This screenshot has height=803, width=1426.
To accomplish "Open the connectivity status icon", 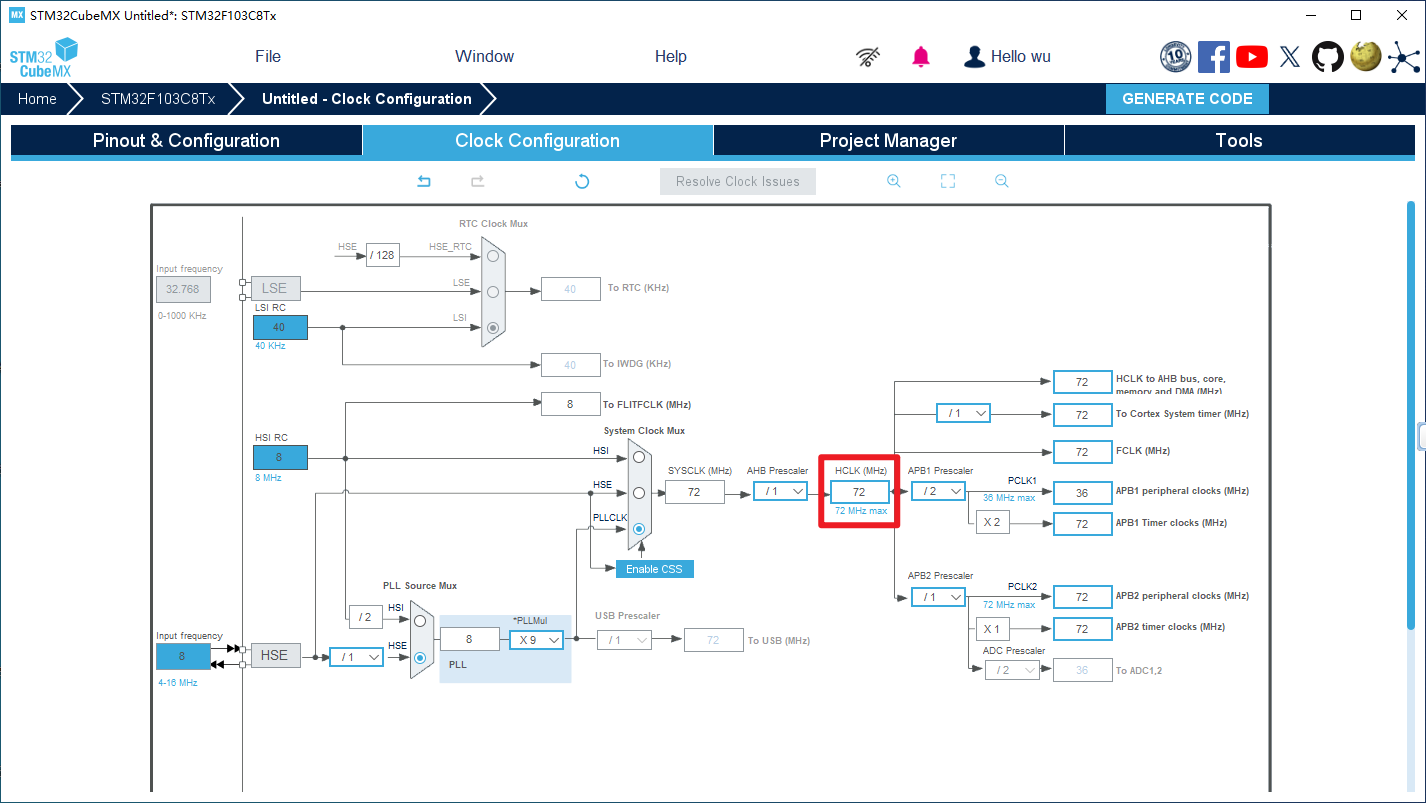I will (869, 57).
